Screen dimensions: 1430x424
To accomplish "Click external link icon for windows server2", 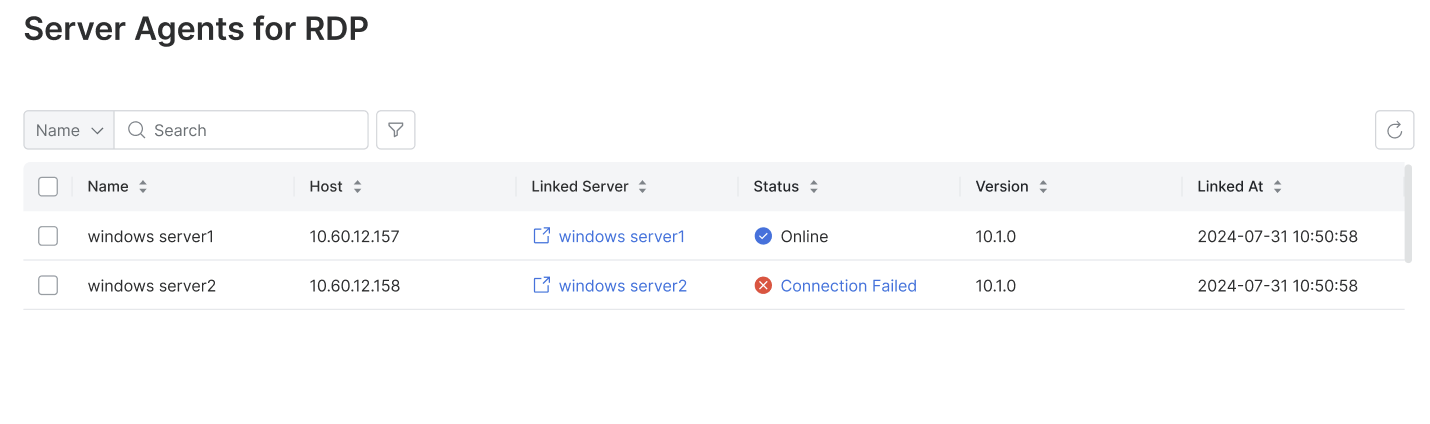I will 541,285.
